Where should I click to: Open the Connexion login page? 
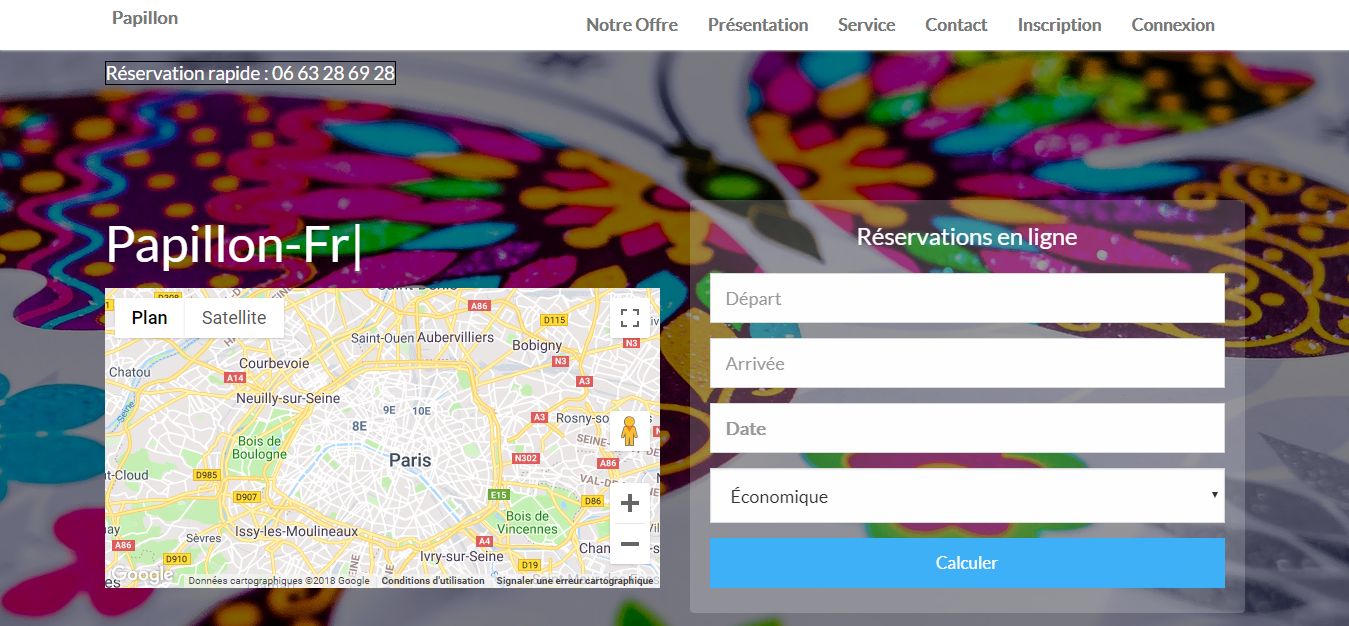pos(1172,25)
